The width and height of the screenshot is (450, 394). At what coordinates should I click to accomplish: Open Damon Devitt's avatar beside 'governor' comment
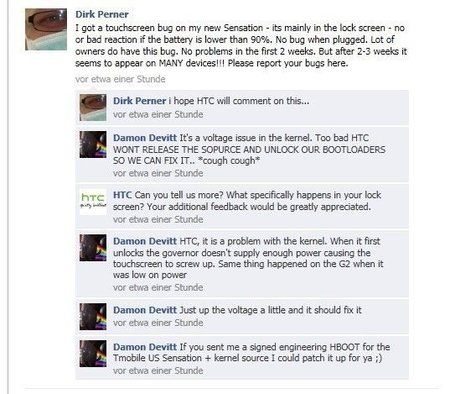93,248
